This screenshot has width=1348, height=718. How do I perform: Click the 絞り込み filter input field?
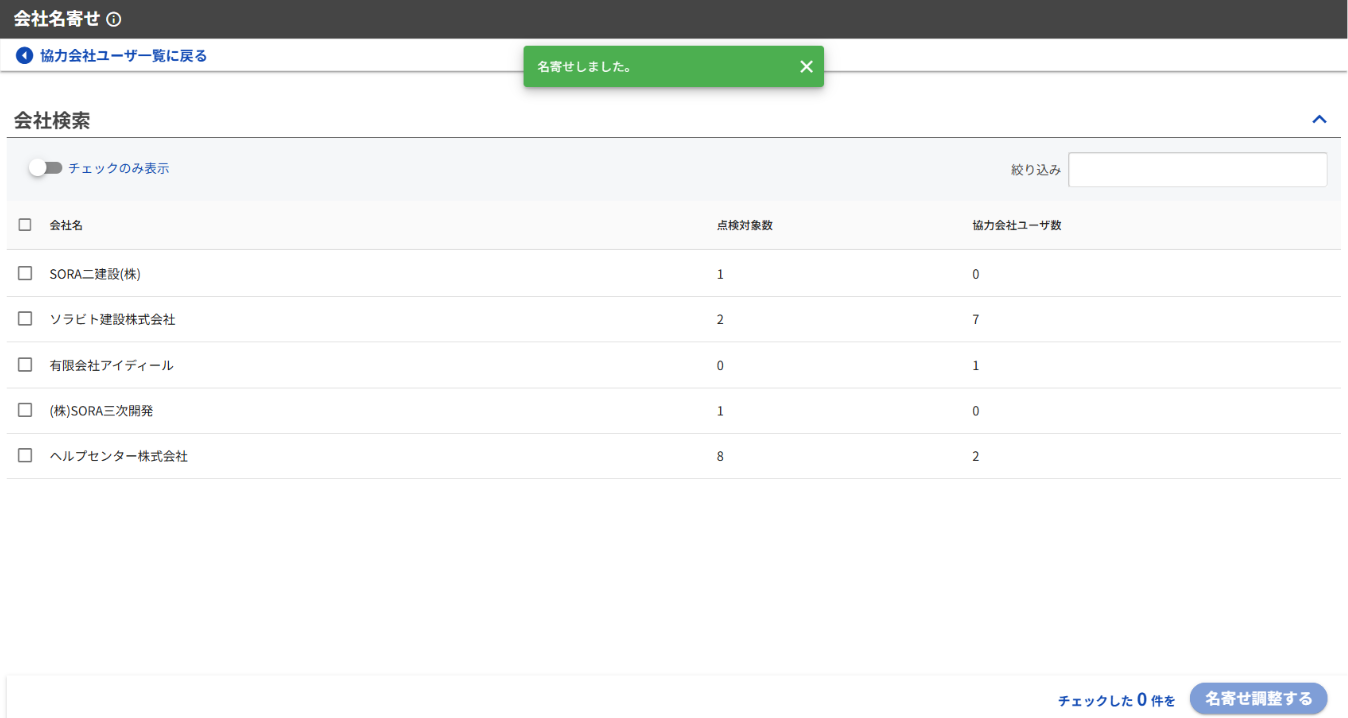[1197, 170]
